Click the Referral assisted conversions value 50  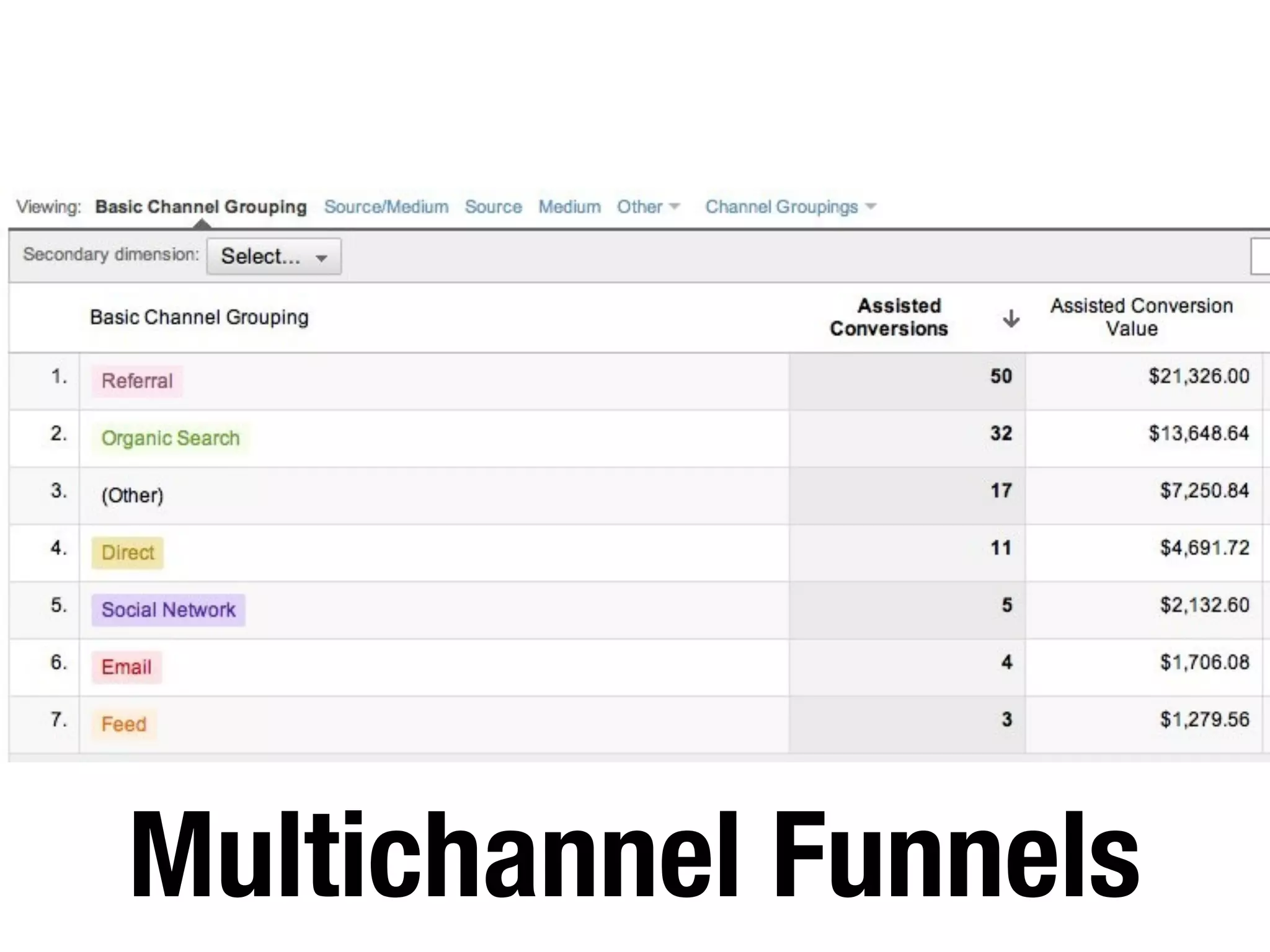[x=1001, y=376]
